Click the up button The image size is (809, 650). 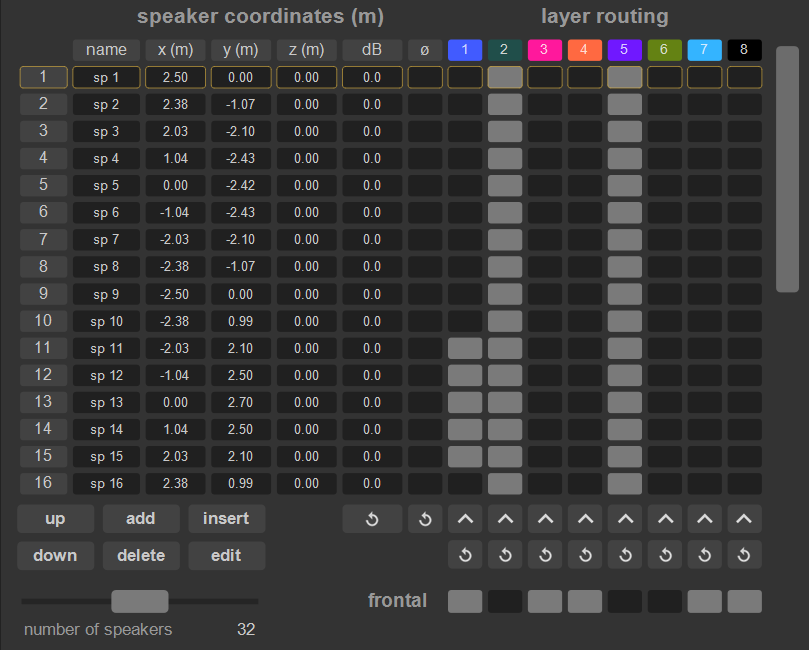click(56, 518)
